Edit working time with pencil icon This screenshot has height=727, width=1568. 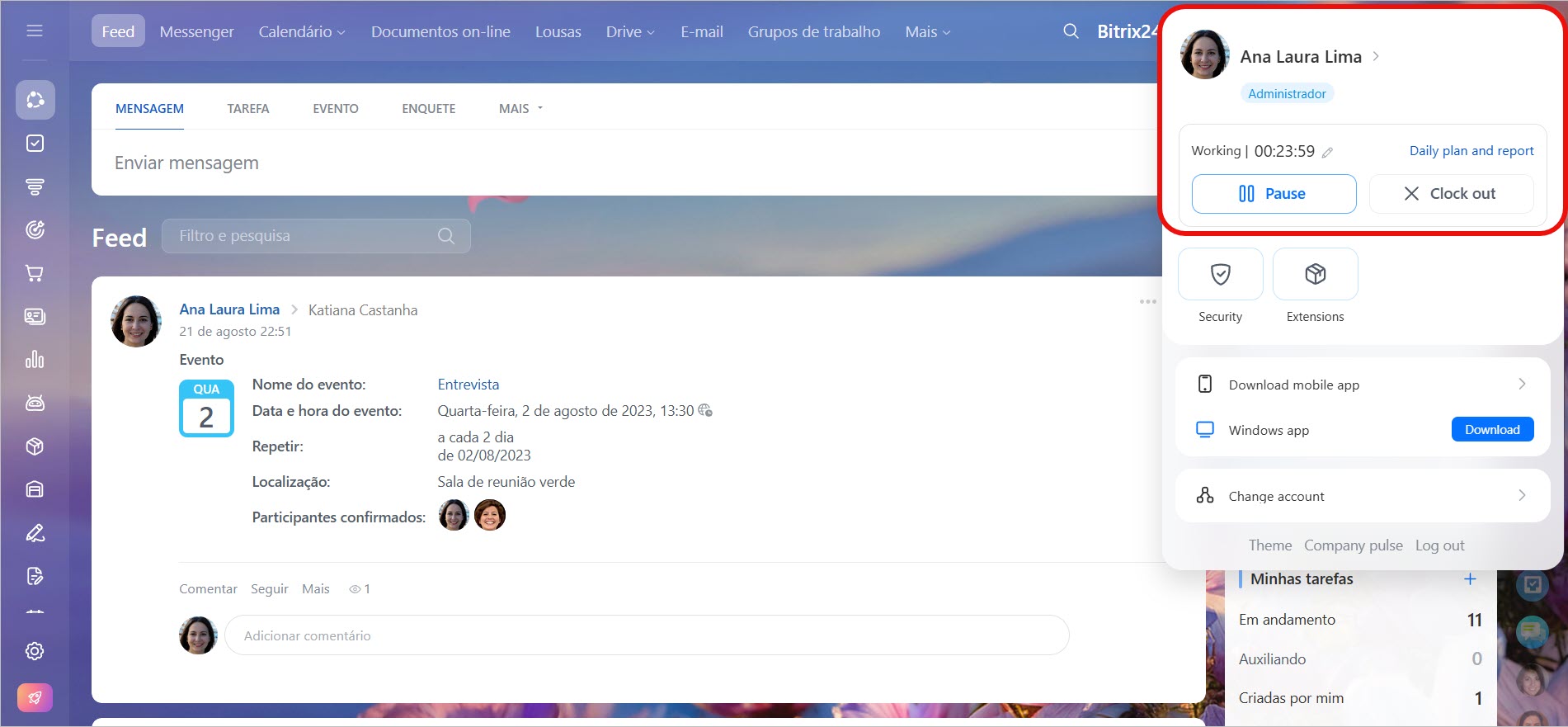tap(1327, 153)
